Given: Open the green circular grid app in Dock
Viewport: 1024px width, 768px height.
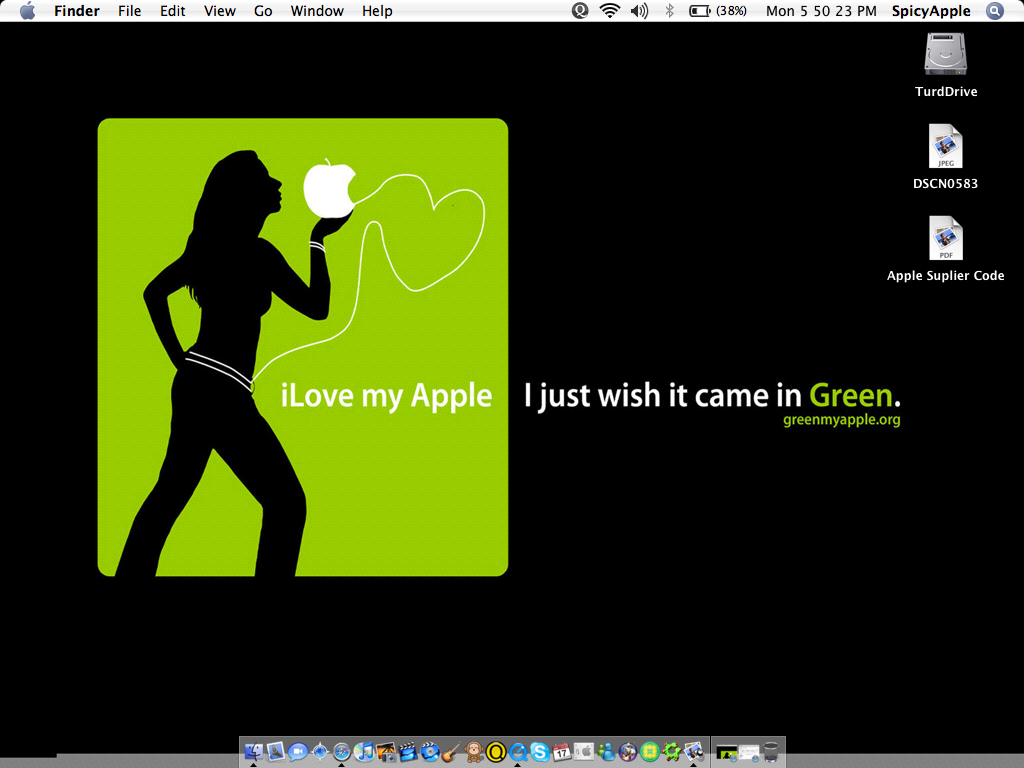Looking at the screenshot, I should [x=650, y=752].
